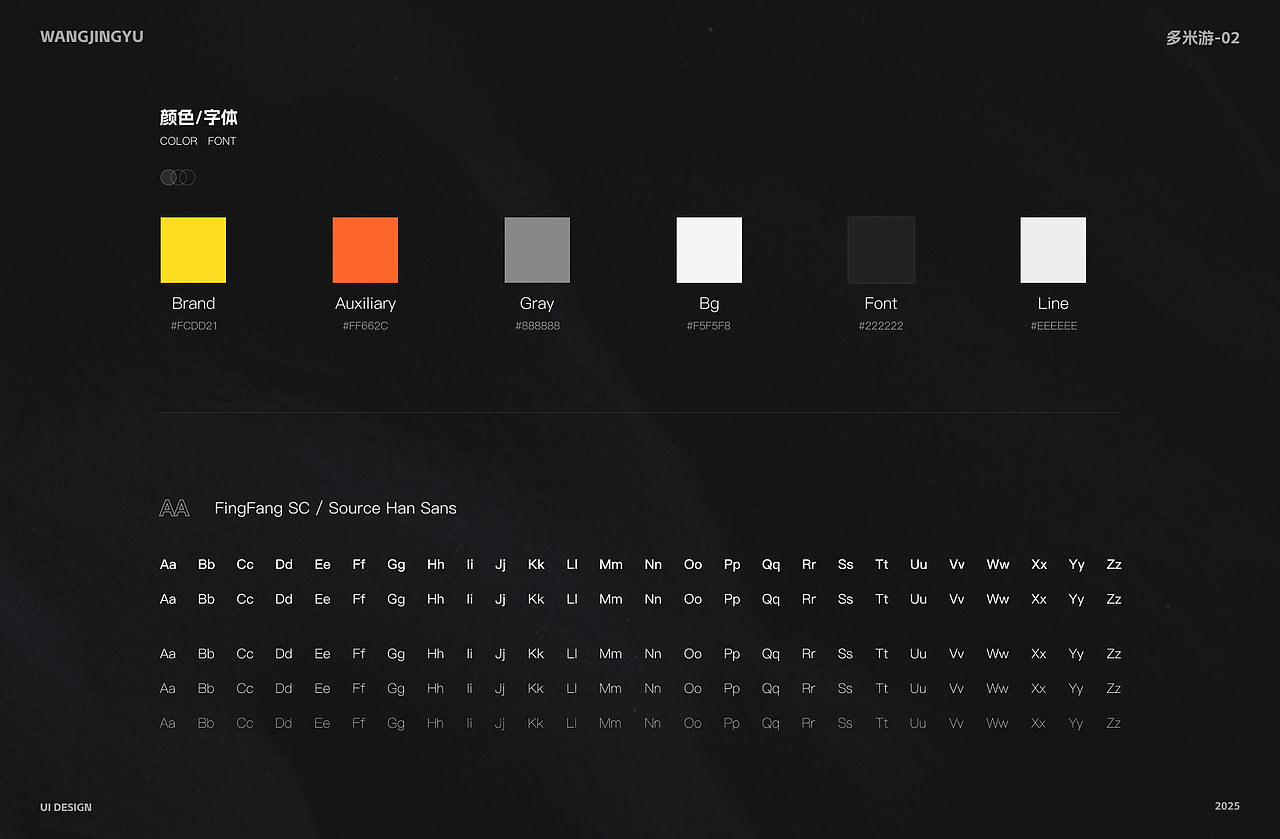Click the Line label text
Screen dimensions: 1280x839
pyautogui.click(x=1053, y=303)
